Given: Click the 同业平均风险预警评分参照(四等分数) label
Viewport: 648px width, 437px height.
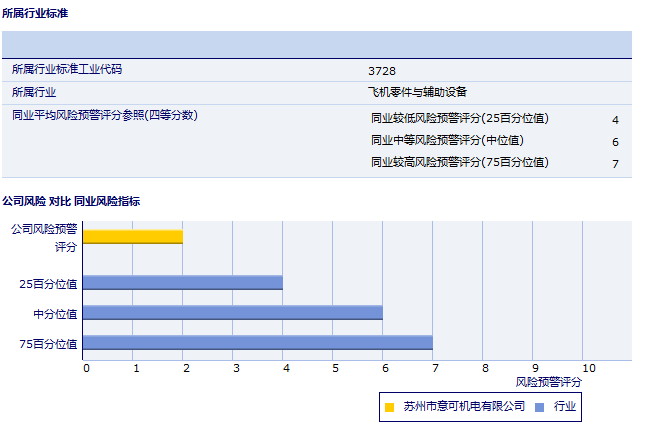Looking at the screenshot, I should tap(105, 115).
